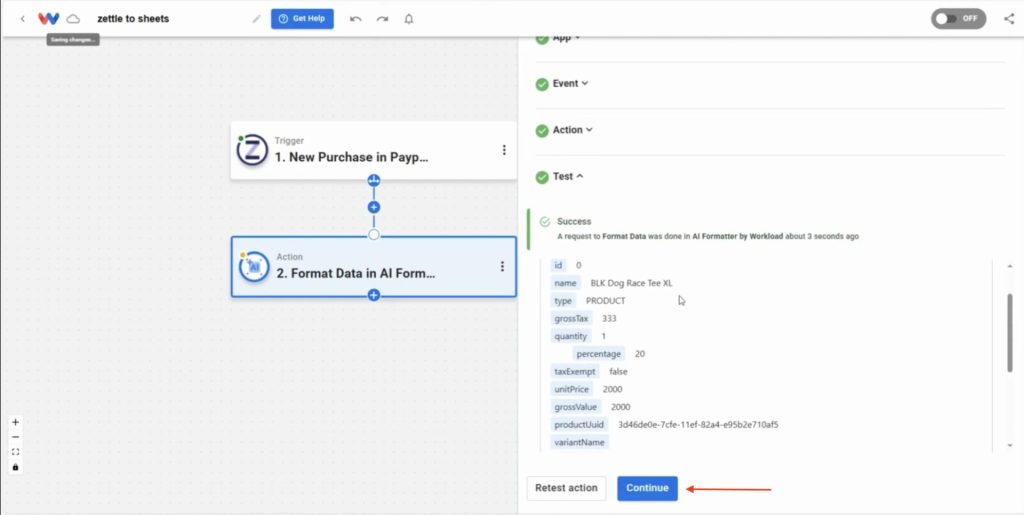Click value 'BLK Dog Race Tee XL'
The width and height of the screenshot is (1024, 515).
(x=631, y=283)
